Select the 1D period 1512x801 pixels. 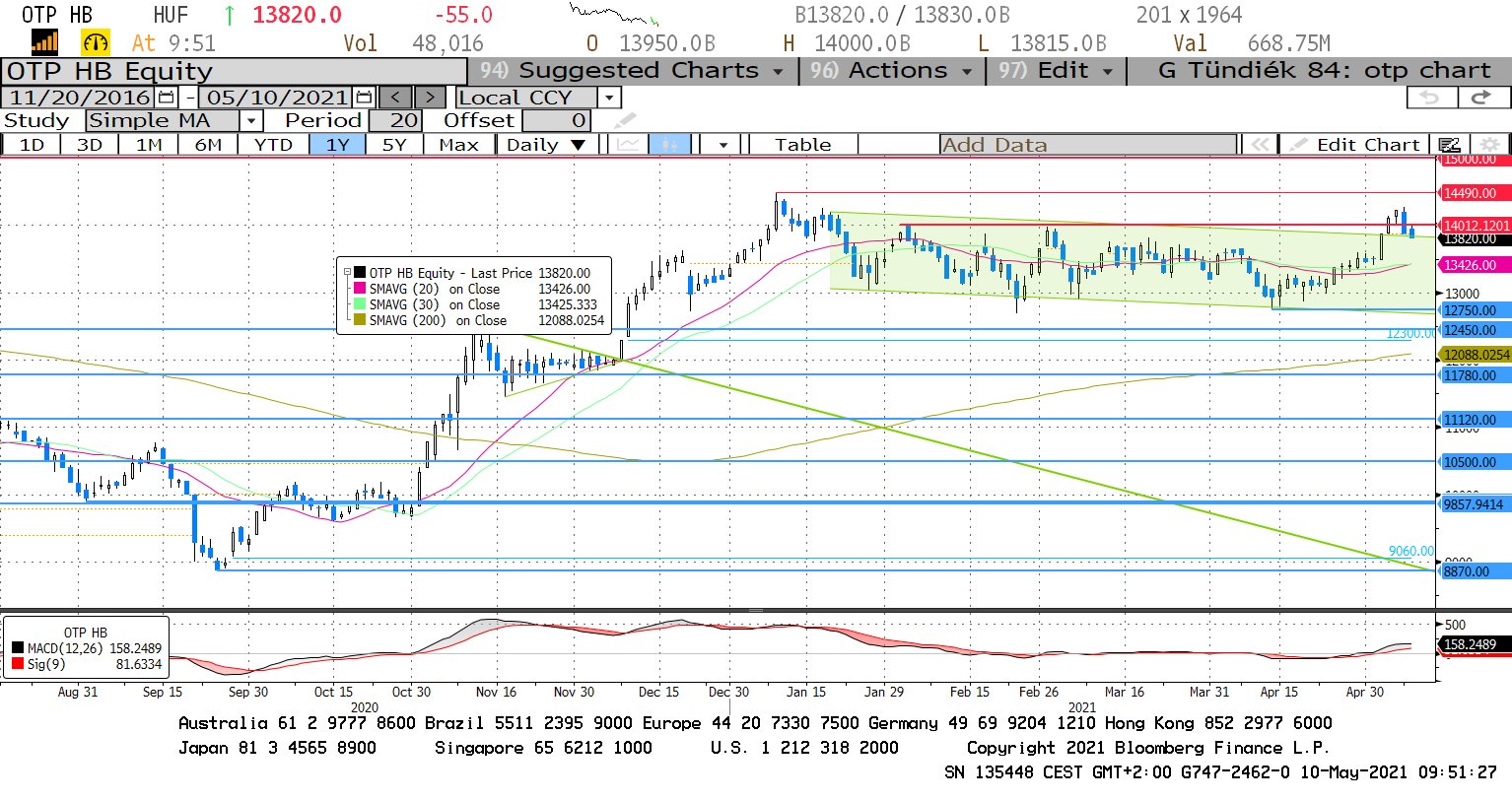(32, 145)
